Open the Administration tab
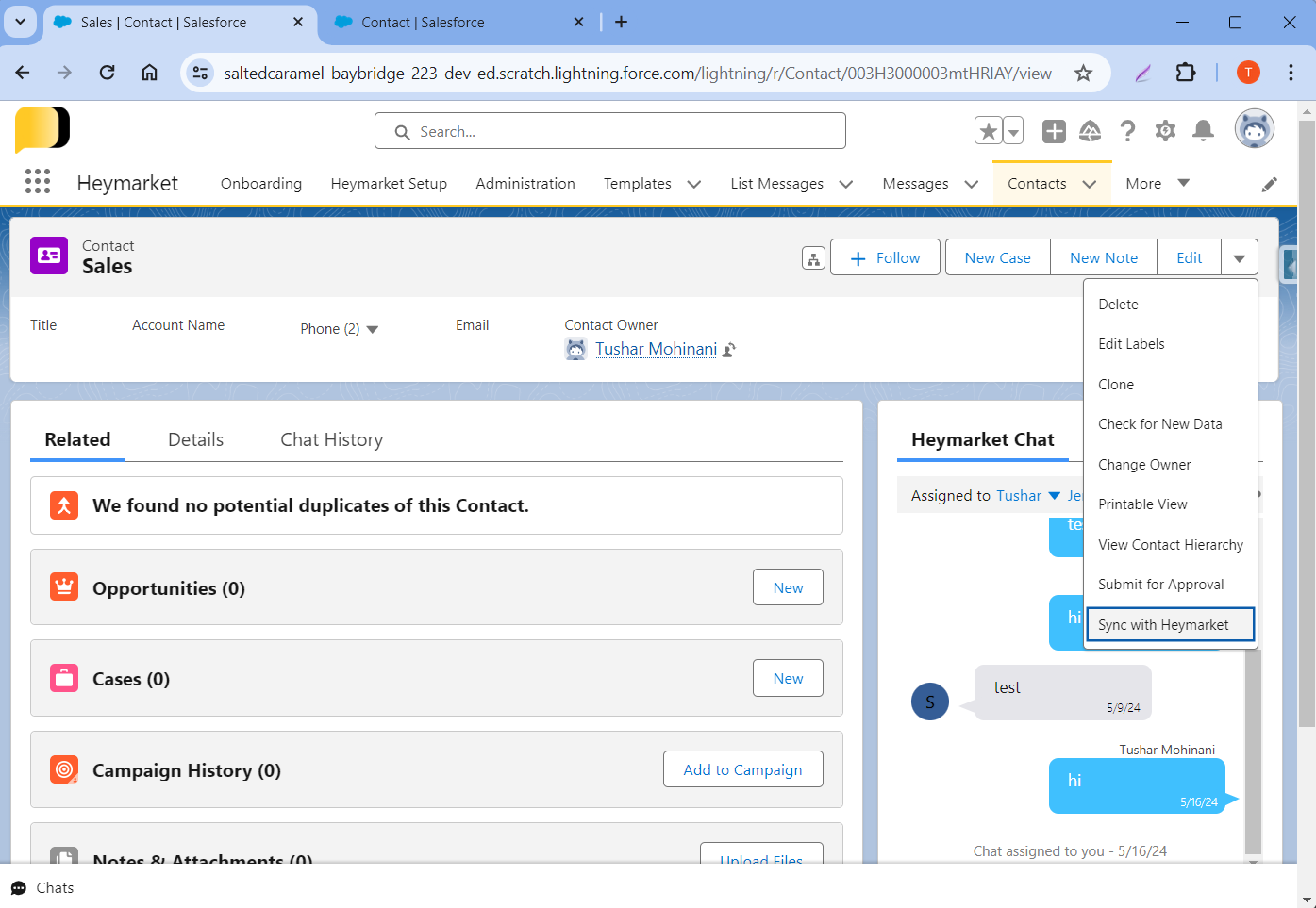 pos(525,184)
